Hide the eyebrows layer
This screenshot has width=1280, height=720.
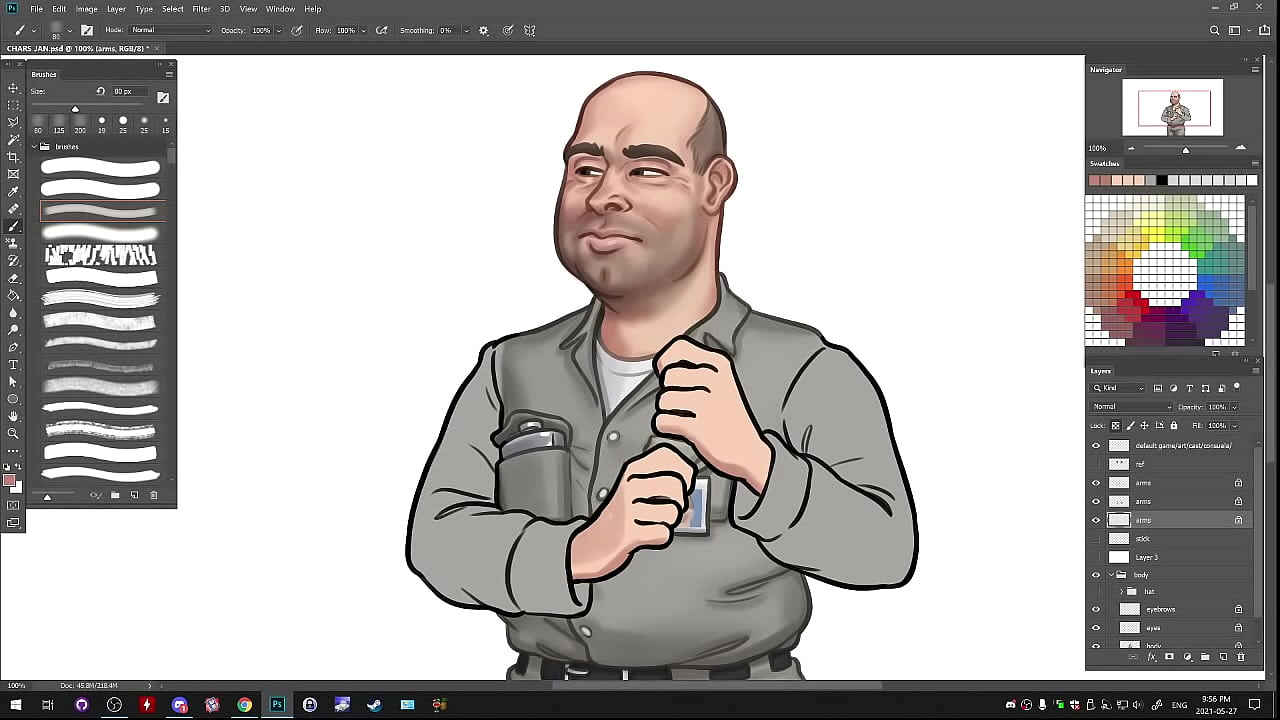[1096, 609]
